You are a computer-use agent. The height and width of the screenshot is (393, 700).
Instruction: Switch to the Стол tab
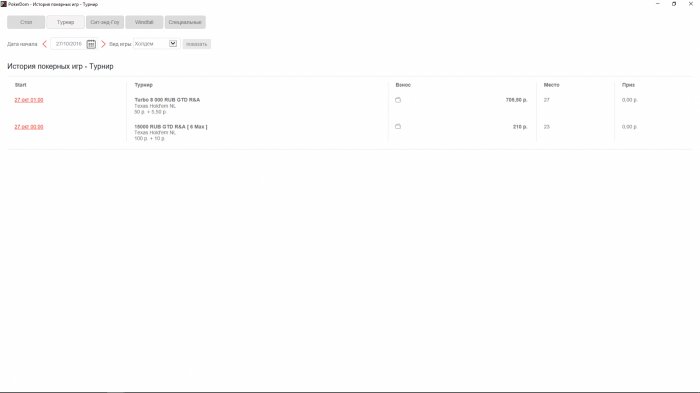click(26, 22)
